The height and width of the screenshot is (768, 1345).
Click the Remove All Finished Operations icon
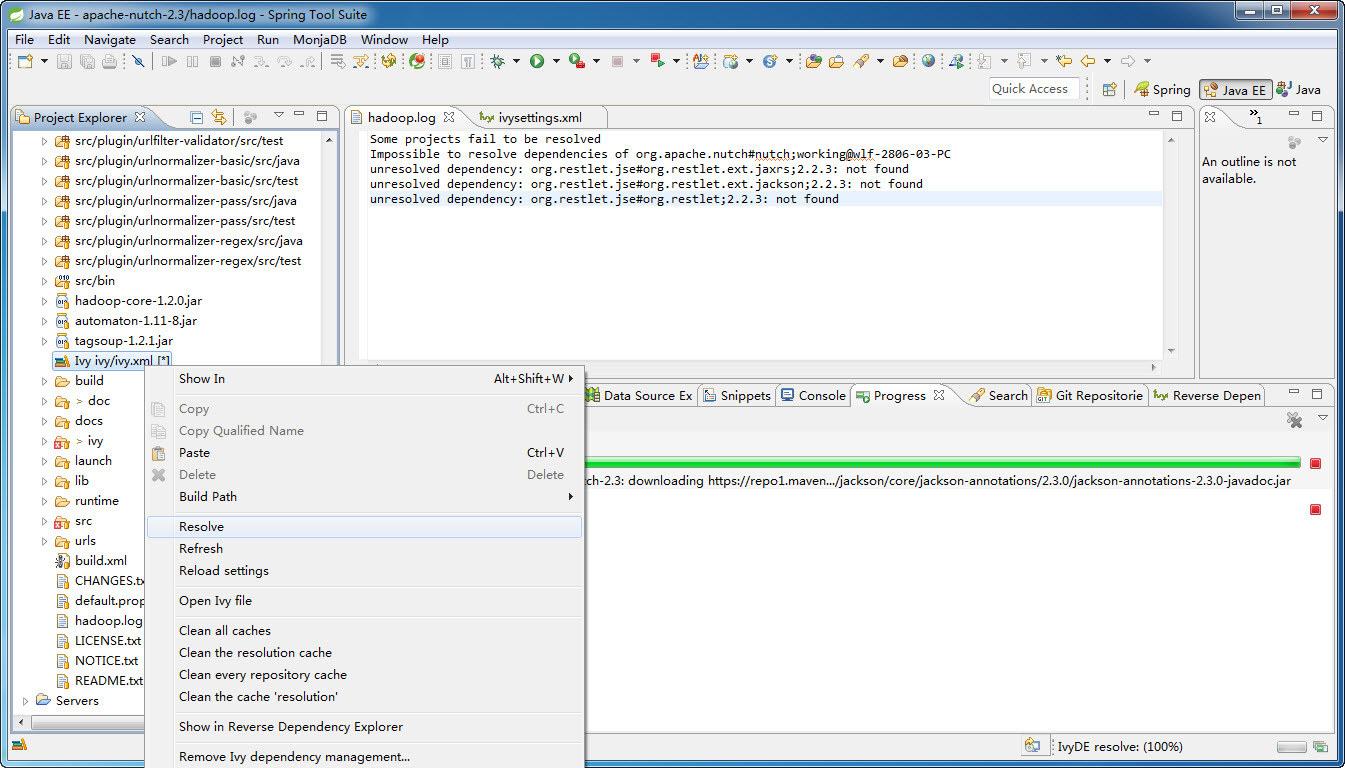(1295, 421)
